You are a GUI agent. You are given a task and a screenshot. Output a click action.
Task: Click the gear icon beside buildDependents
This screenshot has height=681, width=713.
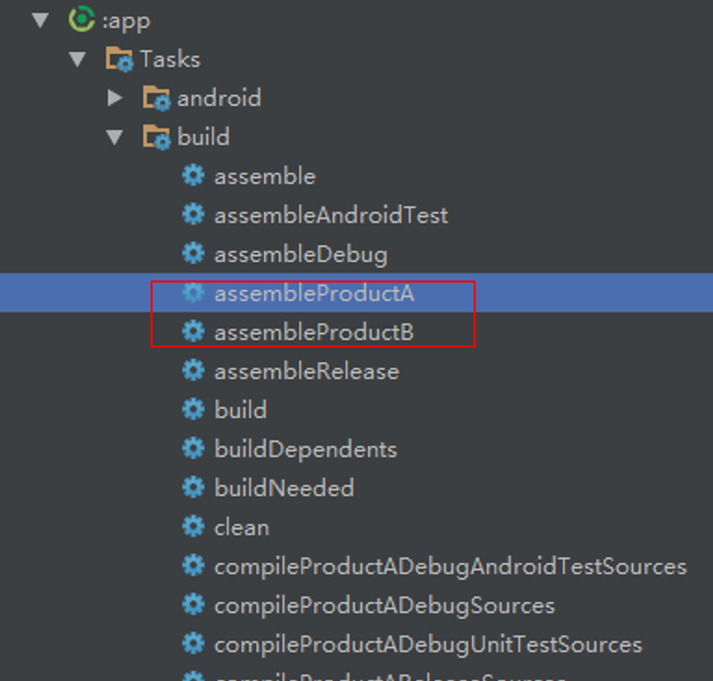tap(193, 449)
